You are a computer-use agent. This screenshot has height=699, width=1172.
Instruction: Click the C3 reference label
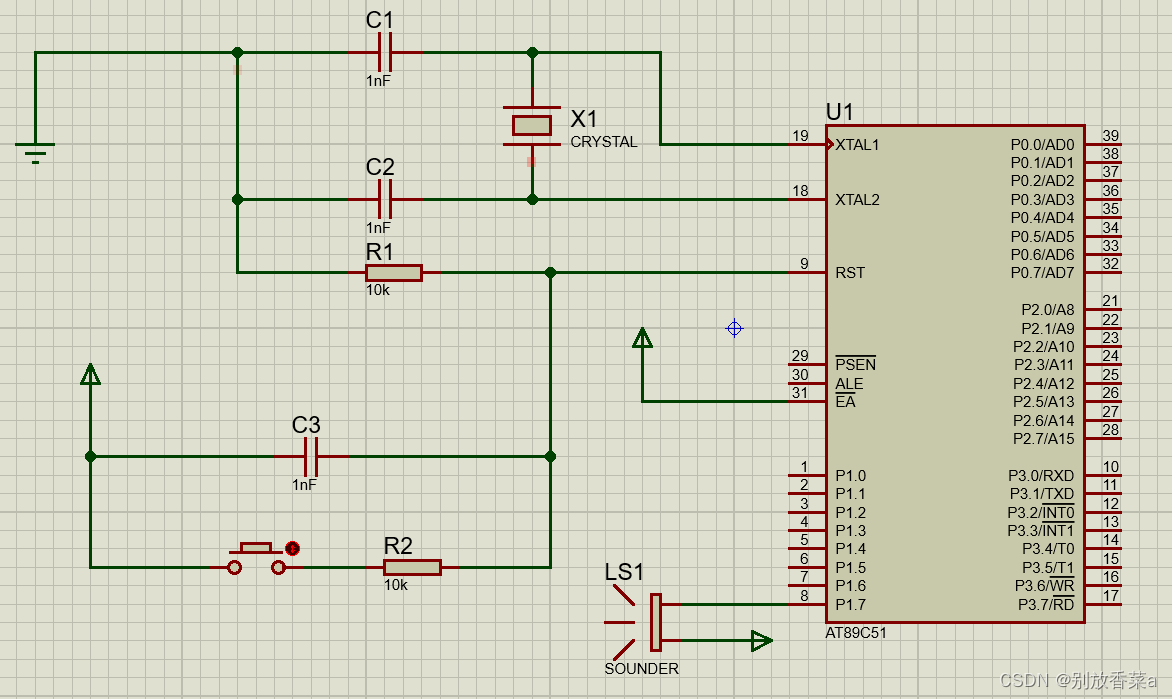point(306,425)
